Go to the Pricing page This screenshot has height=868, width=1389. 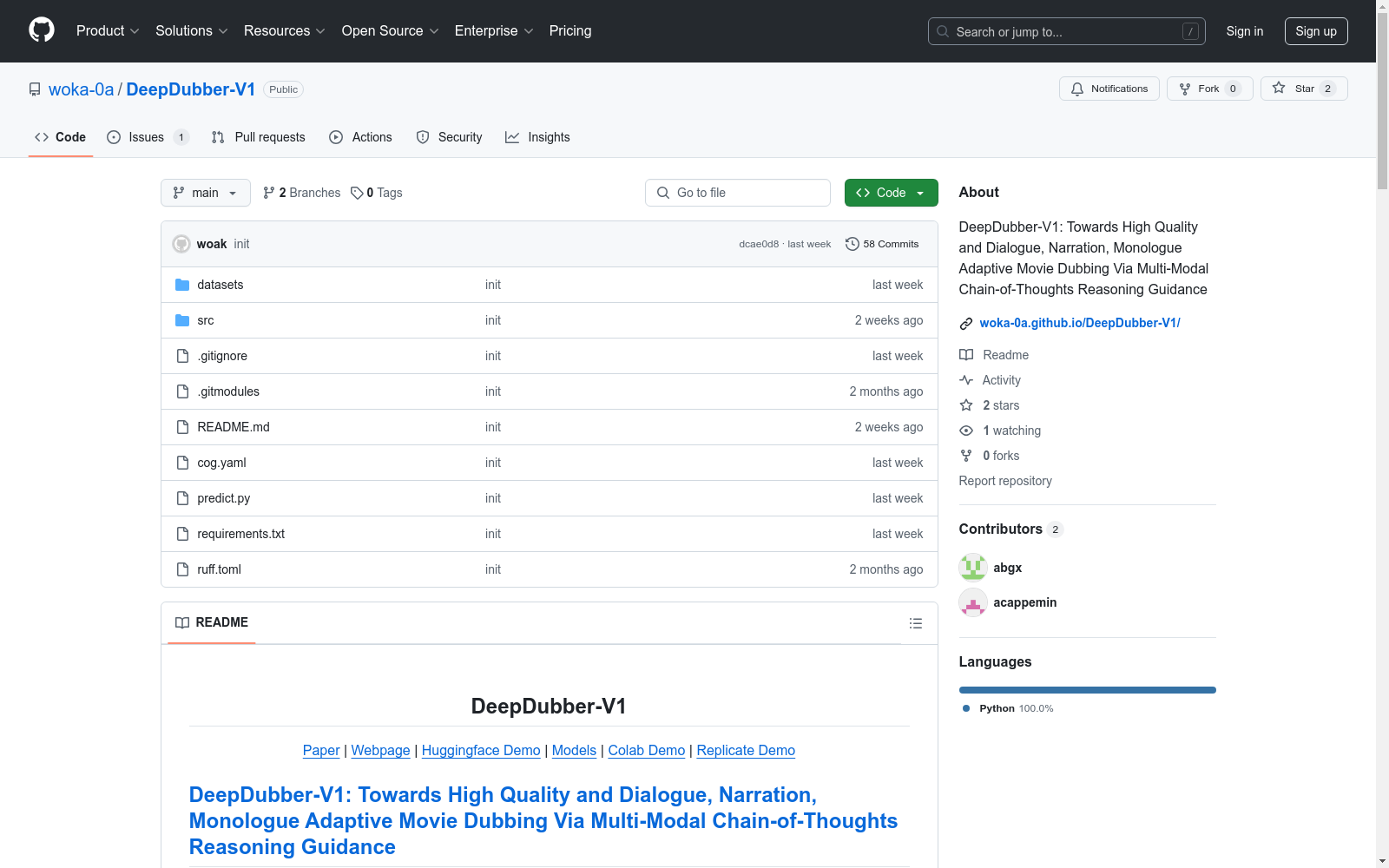point(570,30)
